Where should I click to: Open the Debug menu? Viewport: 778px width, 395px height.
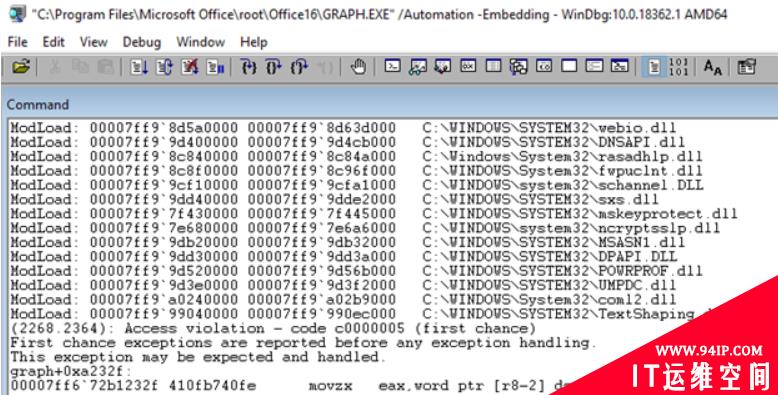(x=142, y=42)
